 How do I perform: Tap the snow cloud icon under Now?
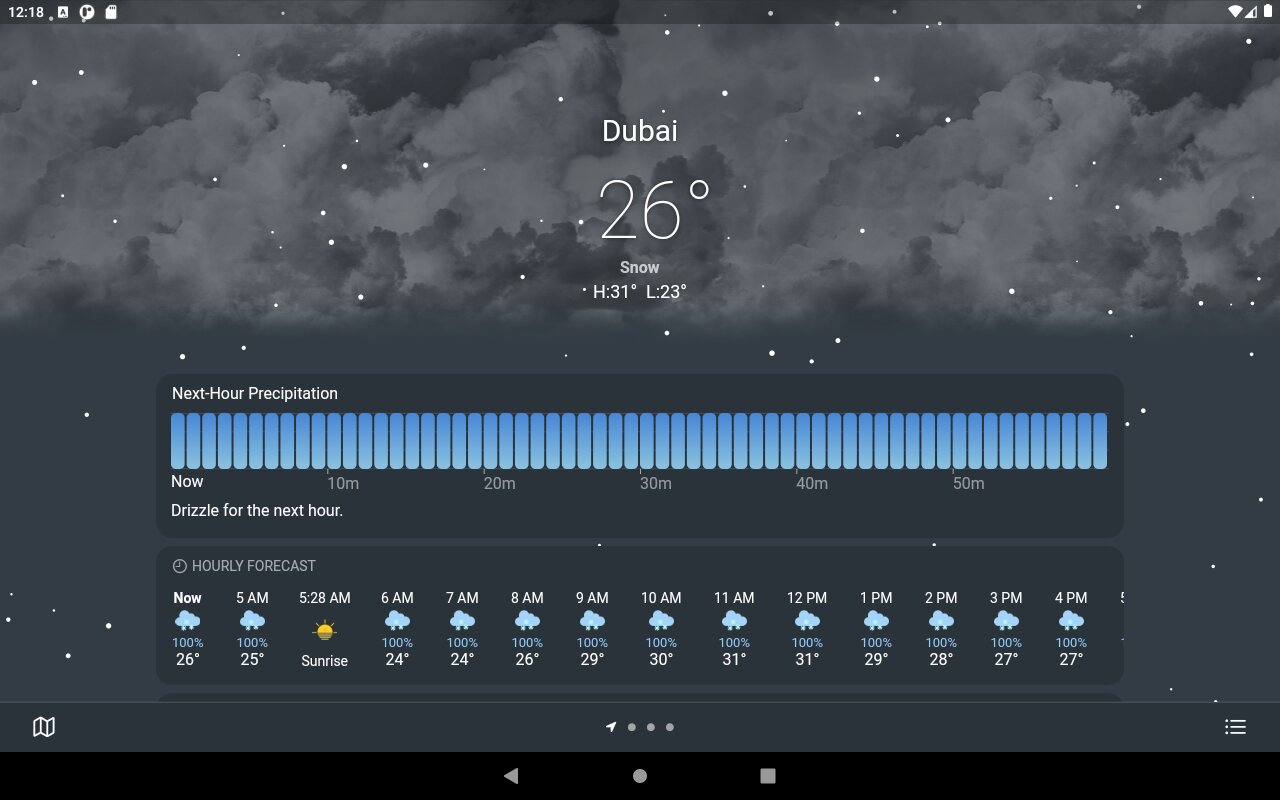tap(187, 621)
